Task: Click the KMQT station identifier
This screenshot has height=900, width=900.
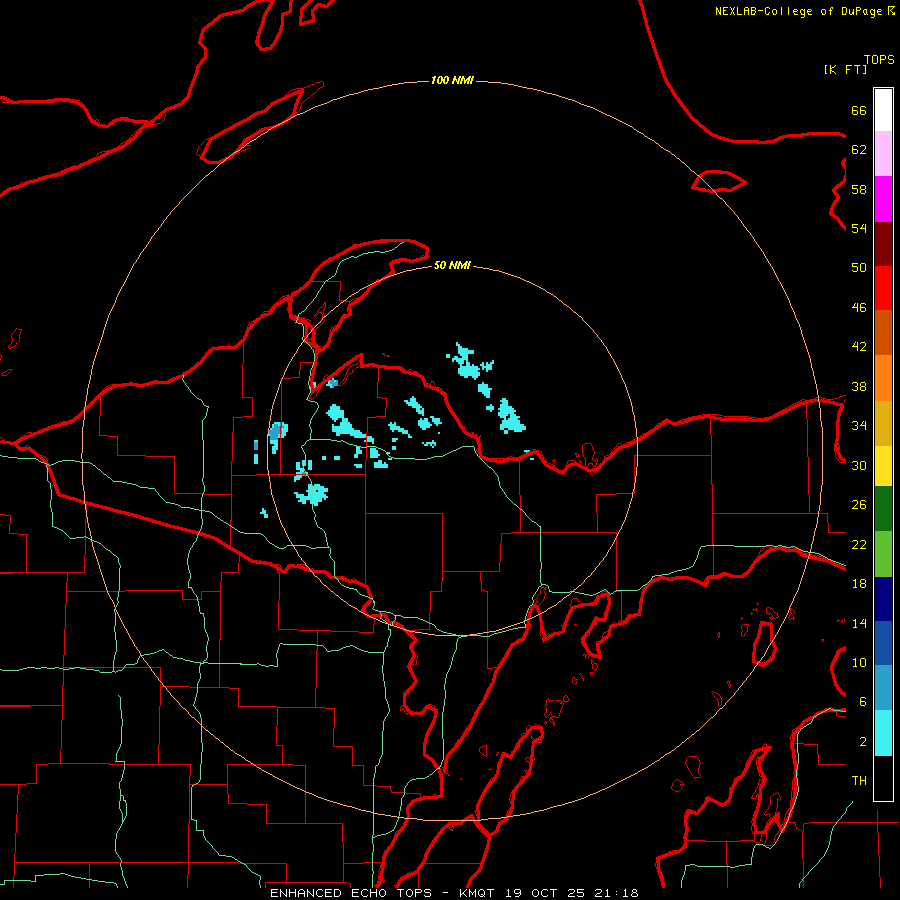Action: tap(476, 893)
